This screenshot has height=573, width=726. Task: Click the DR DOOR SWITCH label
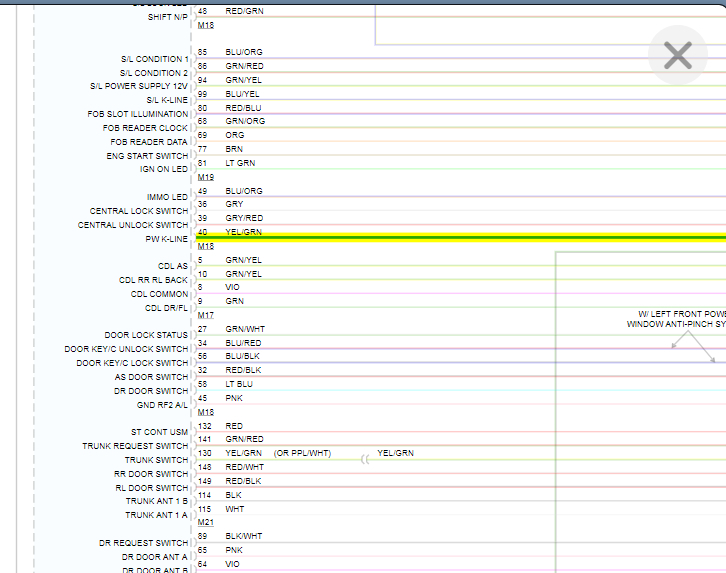pos(151,391)
